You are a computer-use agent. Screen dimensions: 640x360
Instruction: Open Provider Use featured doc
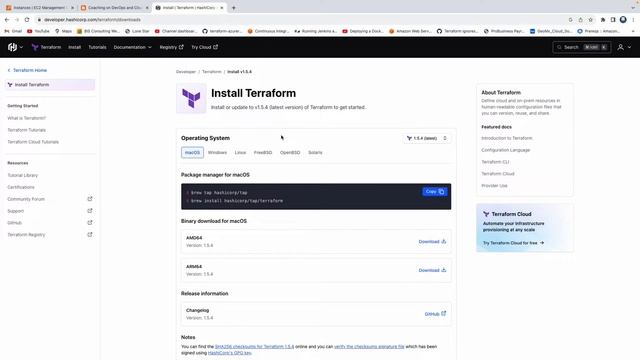[494, 185]
